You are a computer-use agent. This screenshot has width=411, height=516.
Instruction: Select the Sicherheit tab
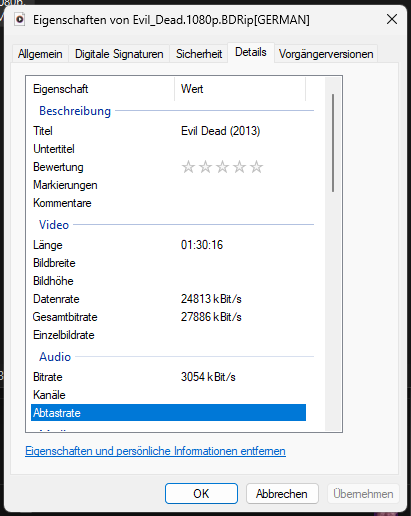click(x=199, y=54)
